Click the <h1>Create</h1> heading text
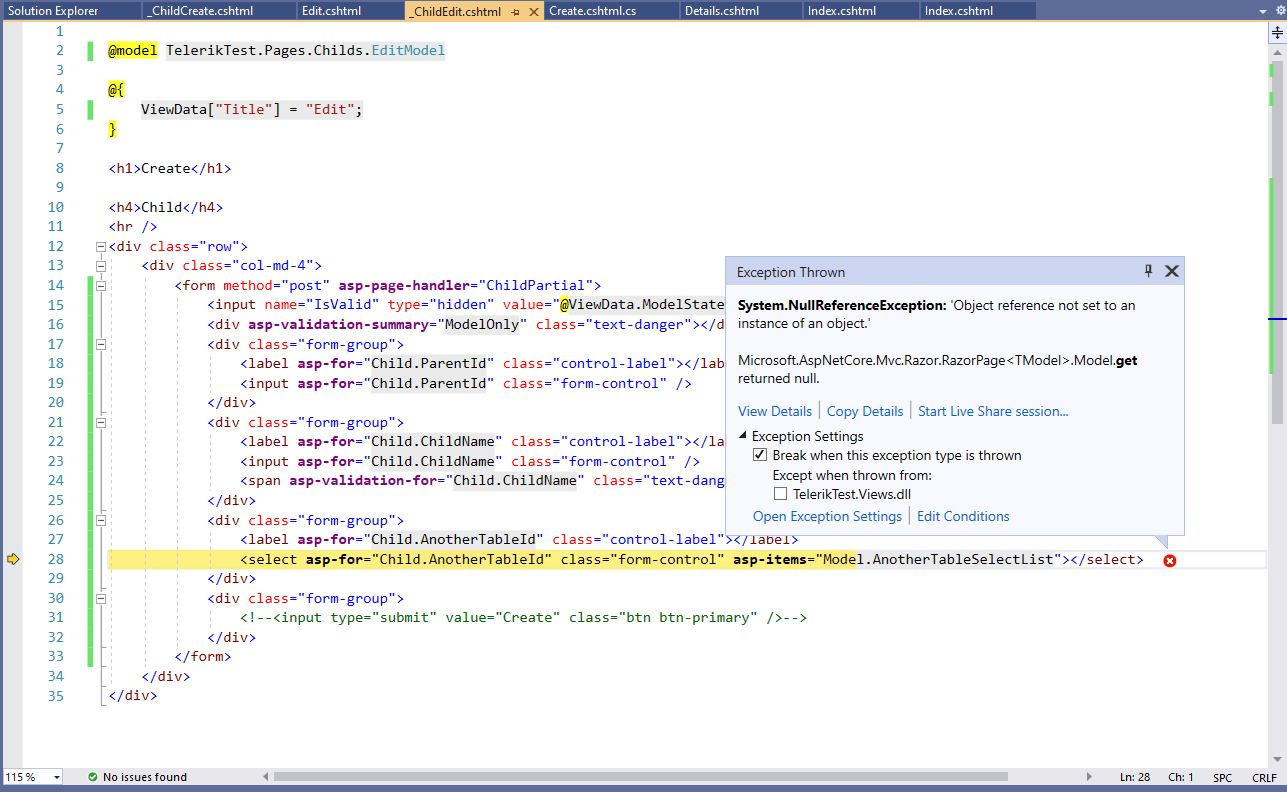Viewport: 1287px width, 792px height. click(170, 168)
